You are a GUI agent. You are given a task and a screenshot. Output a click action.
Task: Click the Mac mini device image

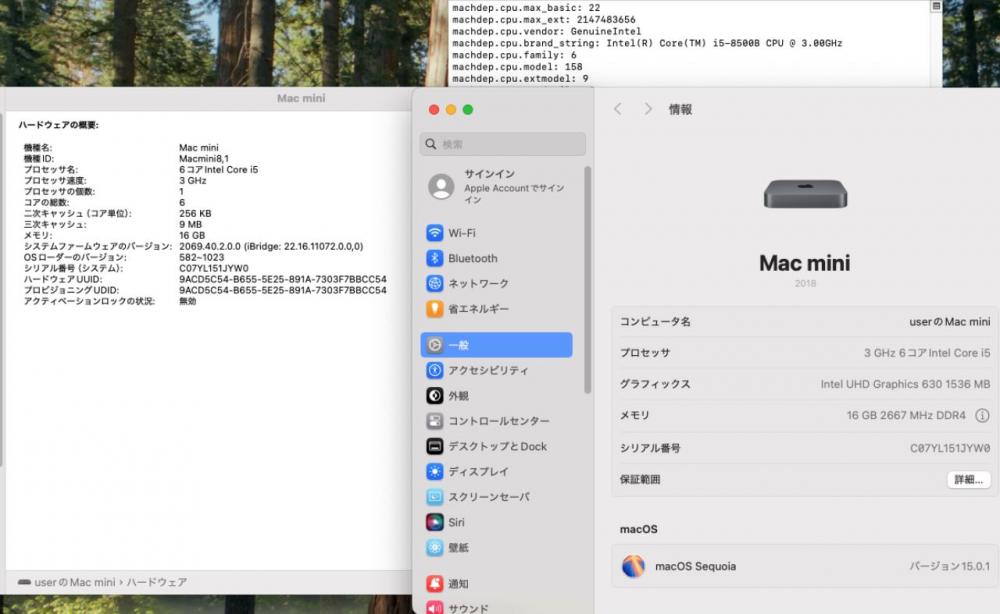805,194
